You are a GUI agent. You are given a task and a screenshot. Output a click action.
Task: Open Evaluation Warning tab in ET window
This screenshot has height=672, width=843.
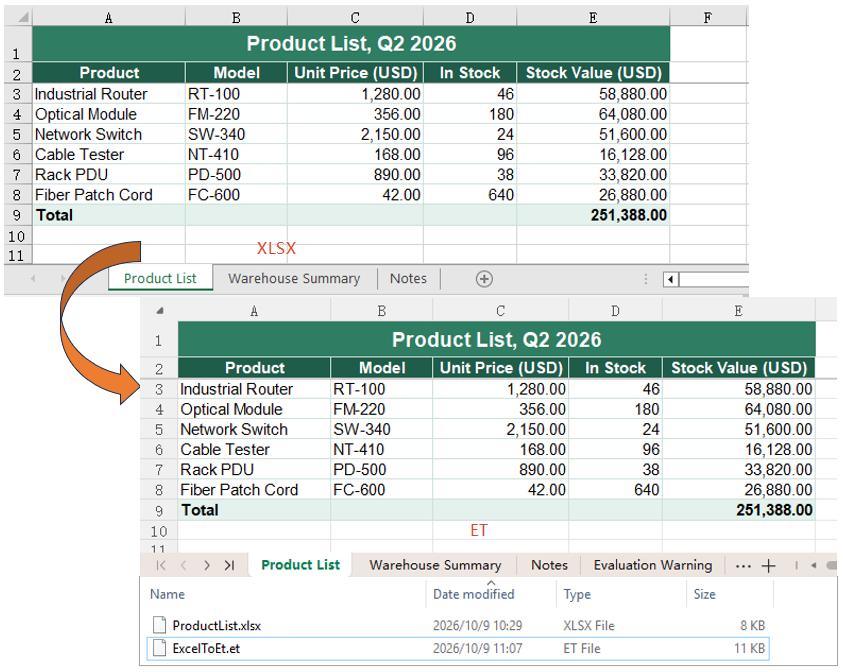(x=653, y=565)
